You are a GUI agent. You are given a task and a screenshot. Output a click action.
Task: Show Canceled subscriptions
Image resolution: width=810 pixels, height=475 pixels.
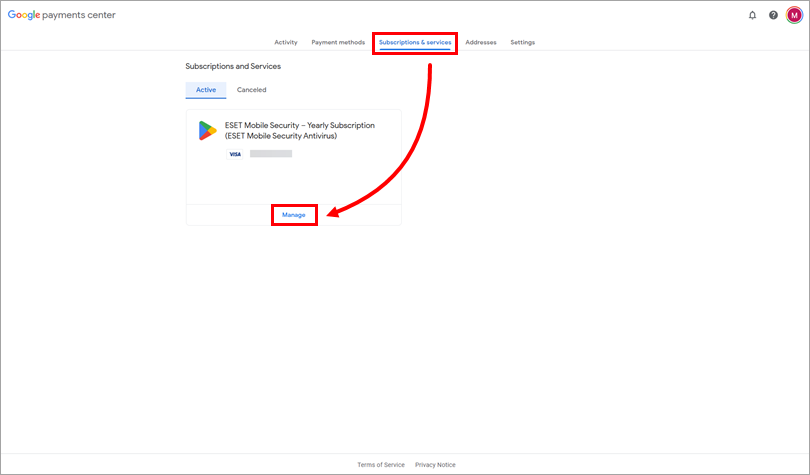click(x=251, y=90)
